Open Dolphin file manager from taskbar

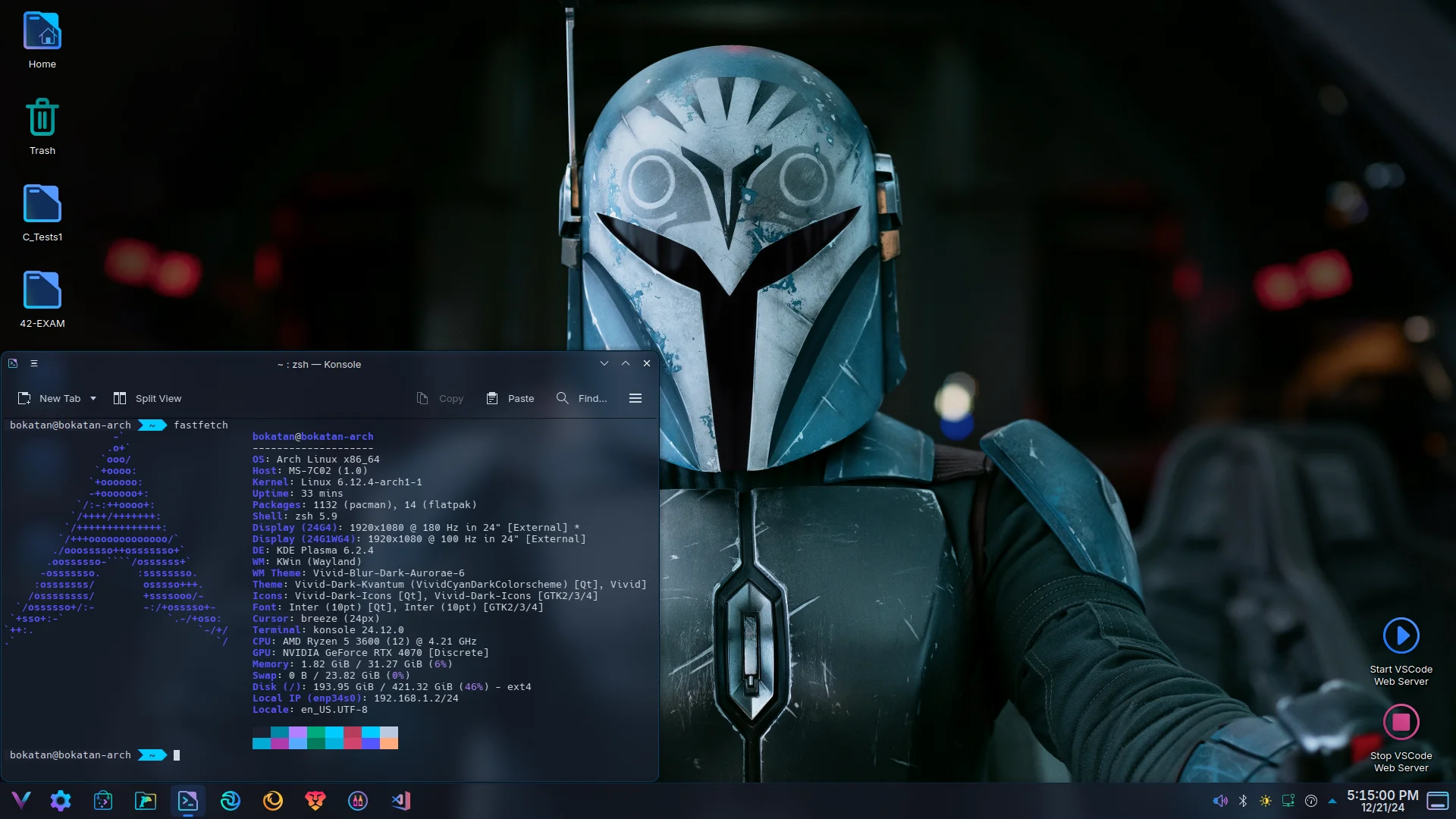146,800
